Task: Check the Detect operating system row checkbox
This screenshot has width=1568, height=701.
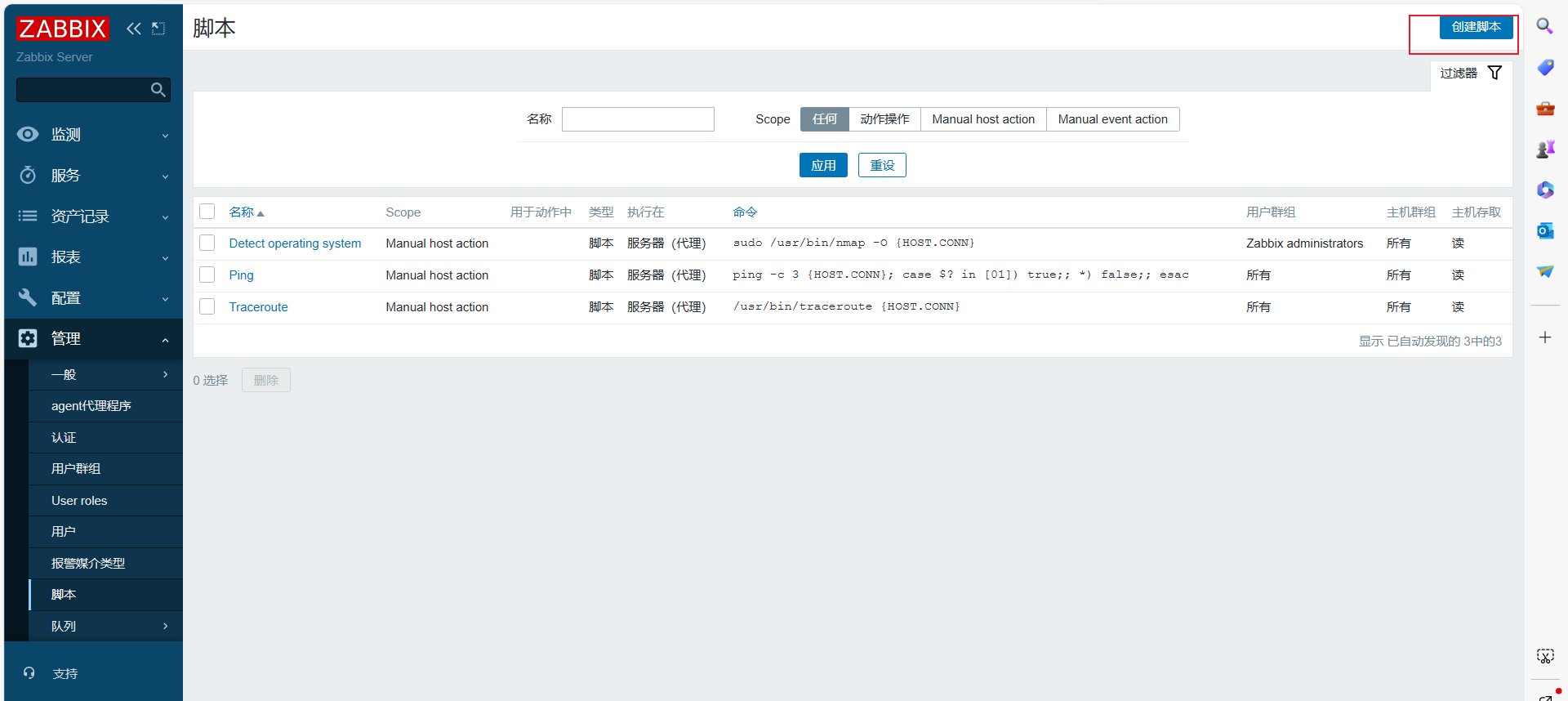Action: click(207, 243)
